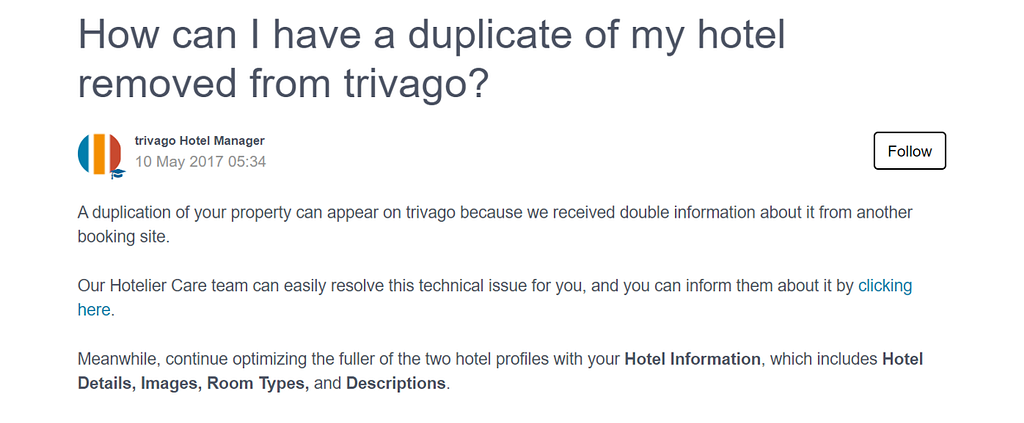
Task: Click the "booking site." text line
Action: [x=123, y=236]
